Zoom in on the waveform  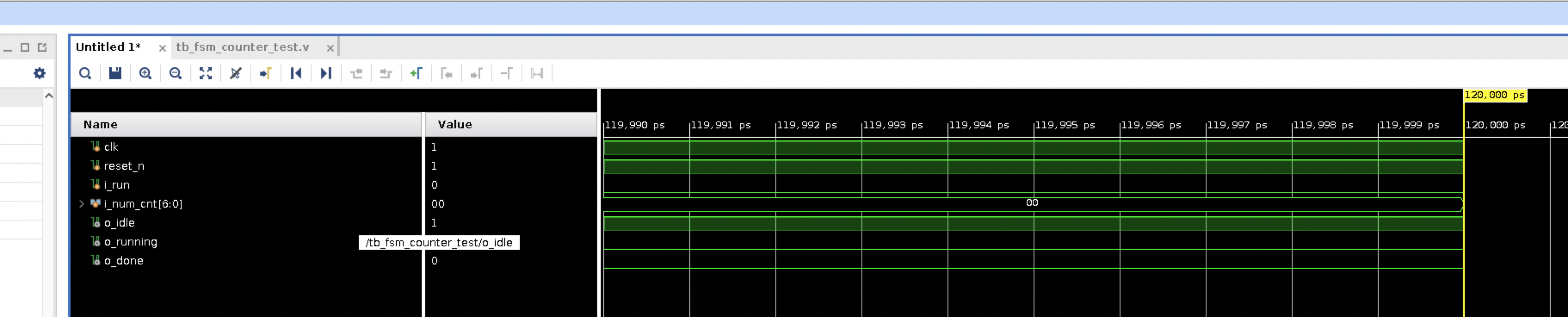tap(145, 74)
